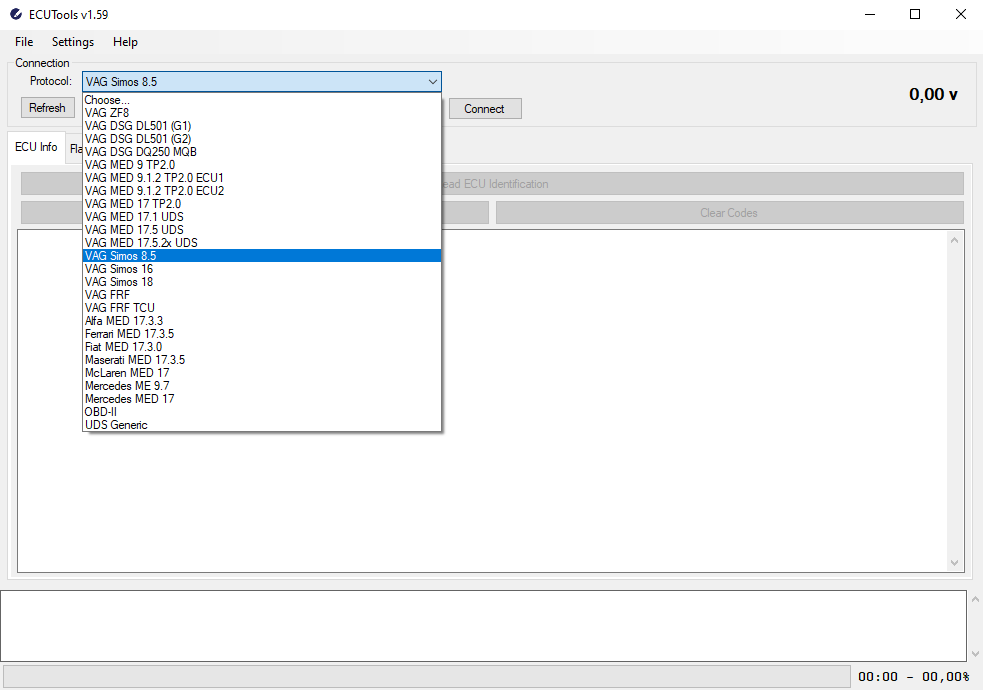Select Ferrari MED 17.3.5 protocol
This screenshot has height=690, width=983.
click(262, 334)
